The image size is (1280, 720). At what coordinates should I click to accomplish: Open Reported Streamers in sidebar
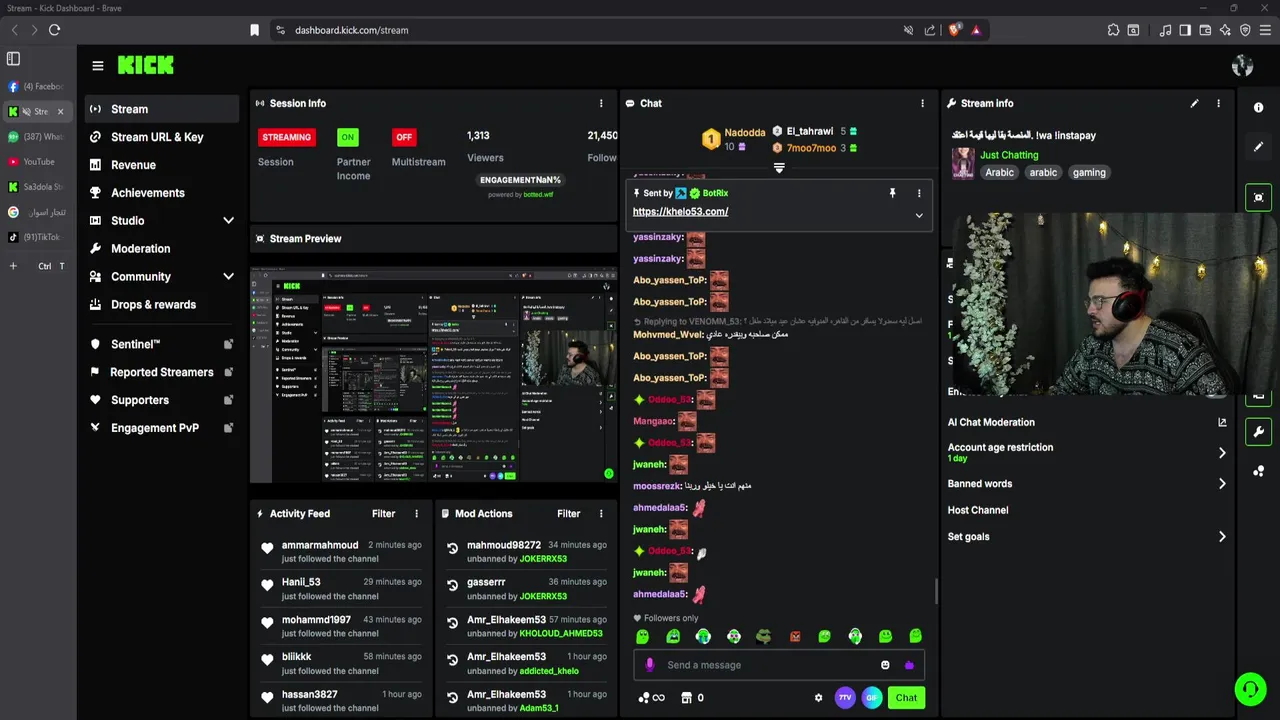click(160, 372)
